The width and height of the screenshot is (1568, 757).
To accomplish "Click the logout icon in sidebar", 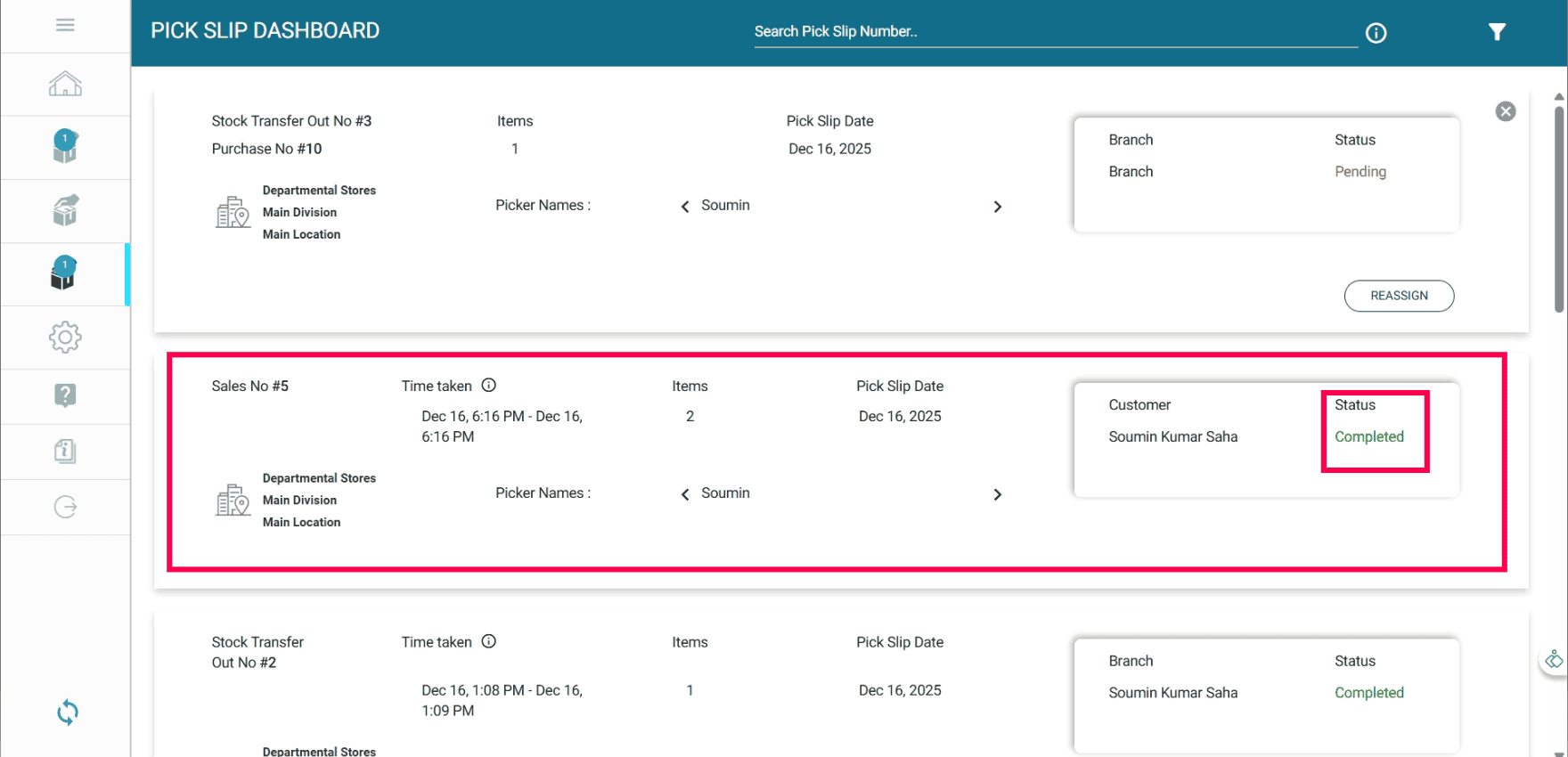I will pos(65,507).
